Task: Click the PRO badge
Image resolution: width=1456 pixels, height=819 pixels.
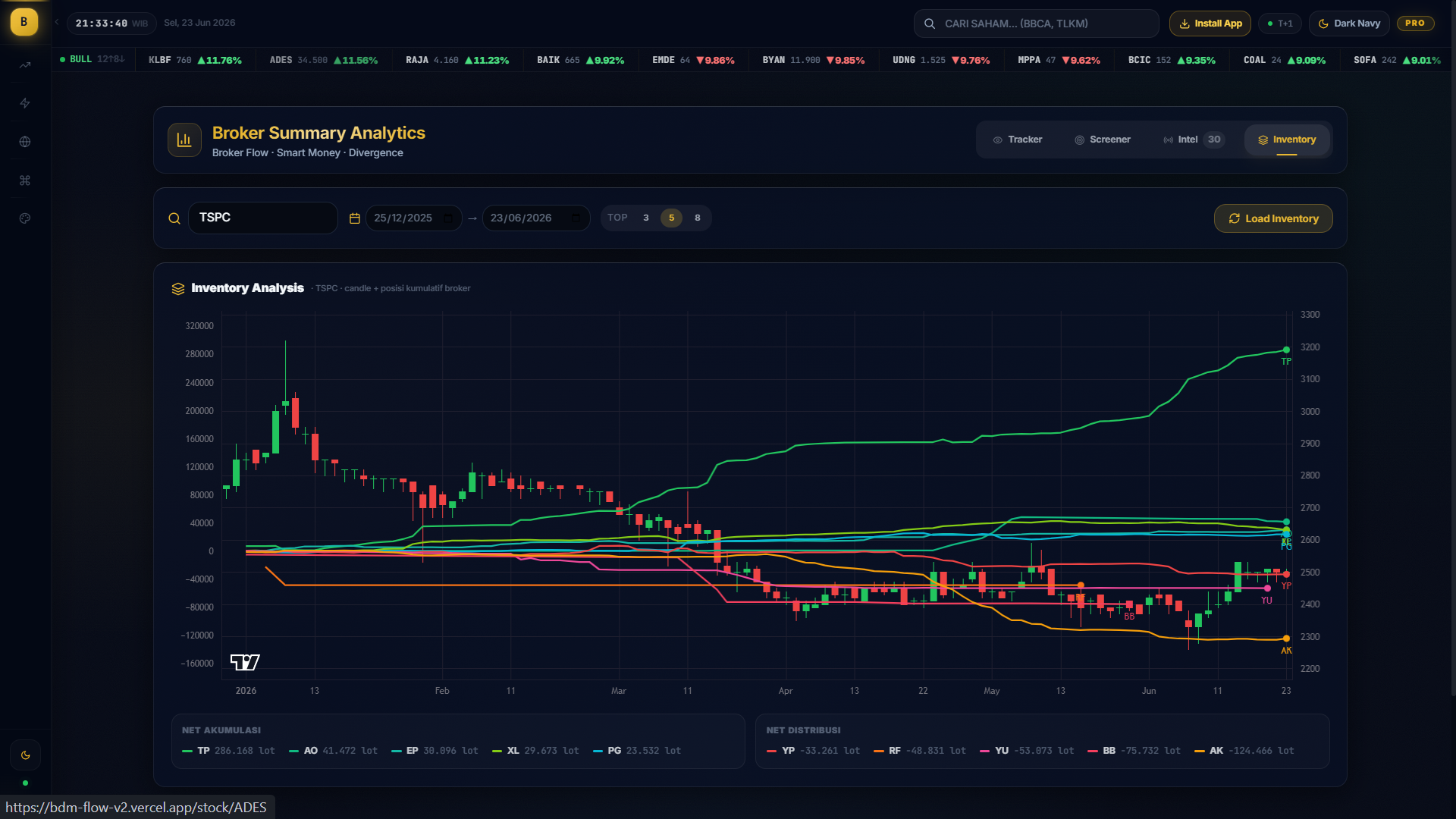Action: point(1415,24)
